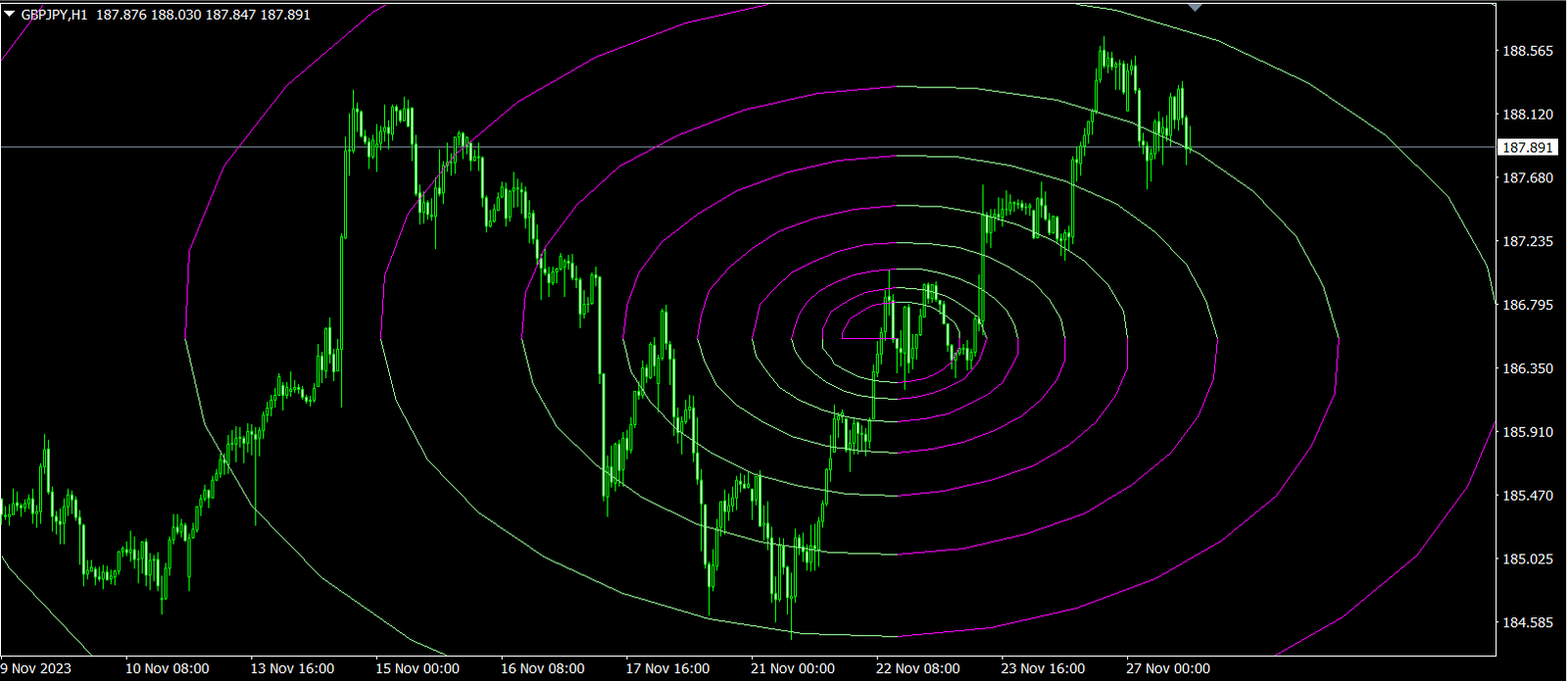1568x681 pixels.
Task: Click the gray chart shift marker at top
Action: (1195, 8)
